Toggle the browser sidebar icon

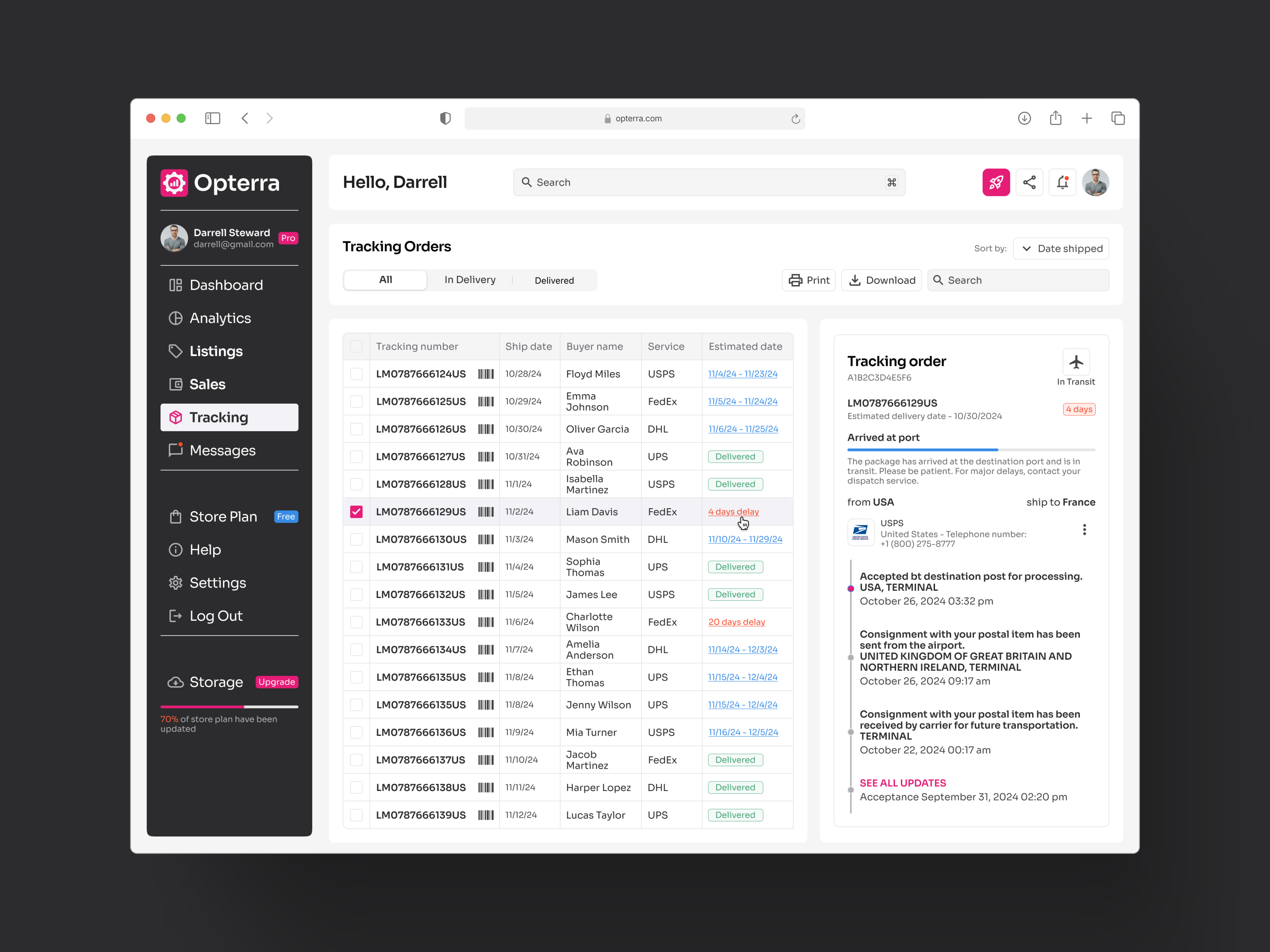tap(212, 118)
